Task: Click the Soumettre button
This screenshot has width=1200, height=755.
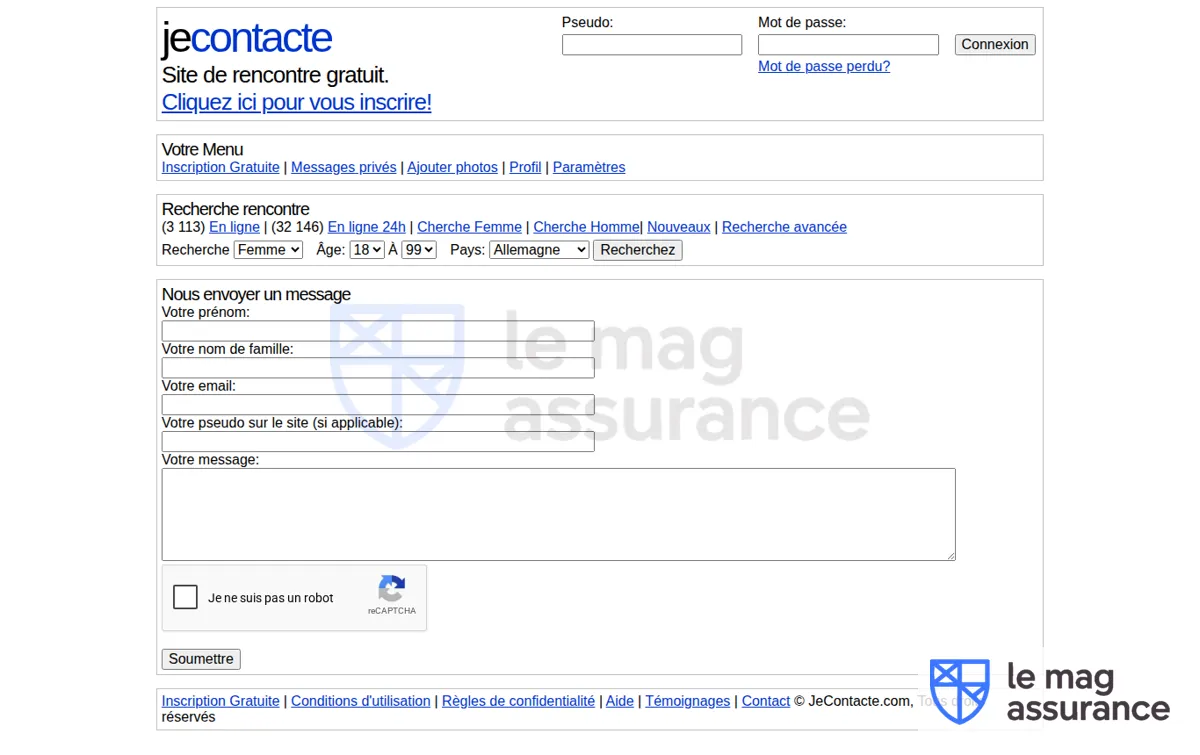Action: 201,659
